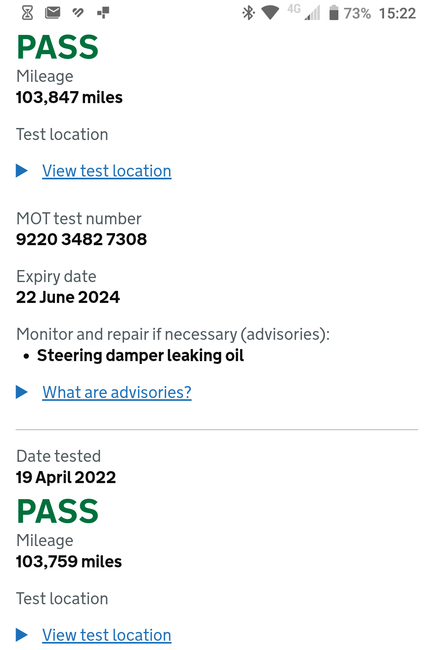Image resolution: width=433 pixels, height=650 pixels.
Task: Expand the What are advisories arrow
Action: click(22, 392)
